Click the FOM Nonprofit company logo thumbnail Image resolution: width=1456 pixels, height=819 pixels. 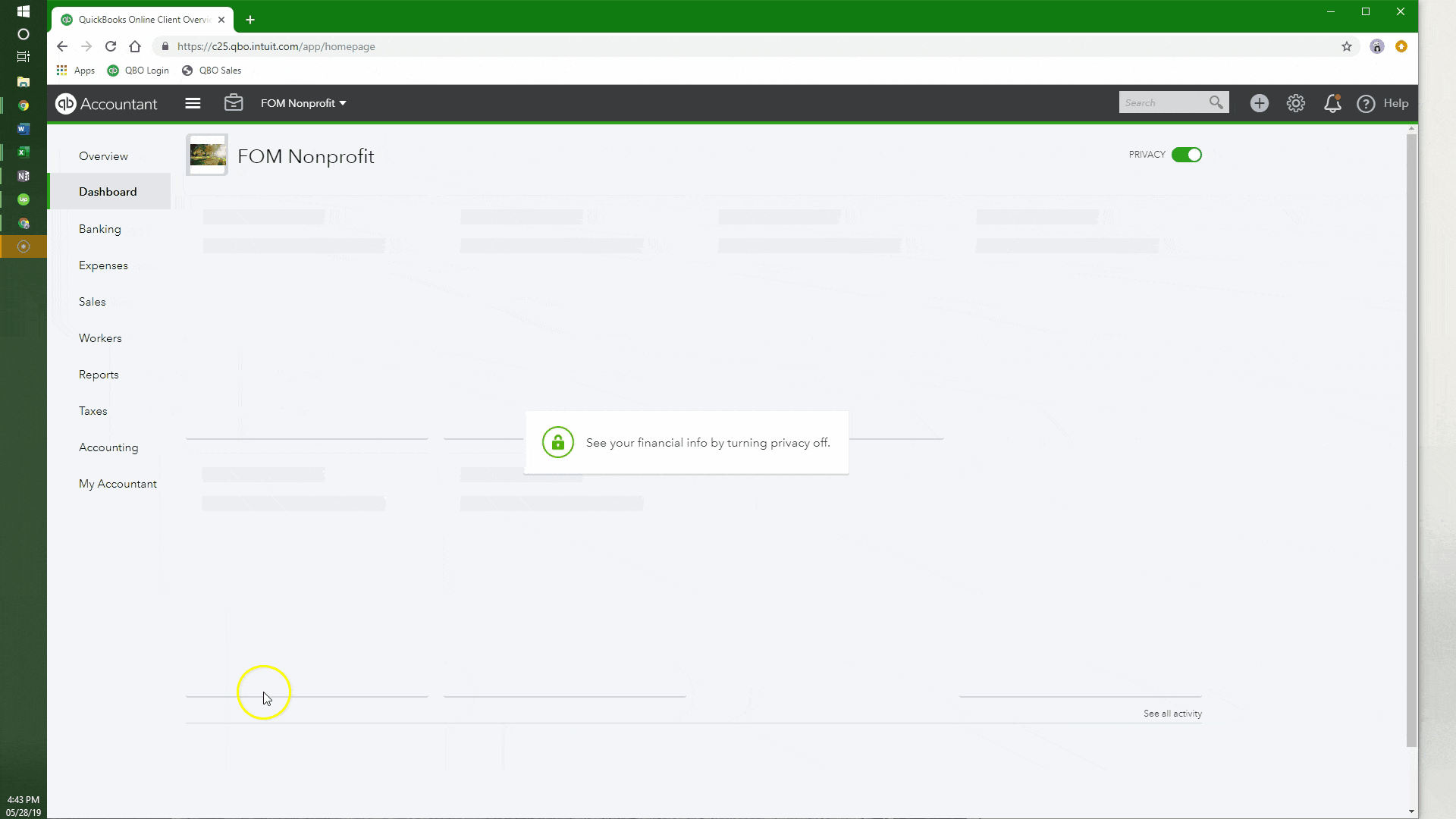point(207,155)
